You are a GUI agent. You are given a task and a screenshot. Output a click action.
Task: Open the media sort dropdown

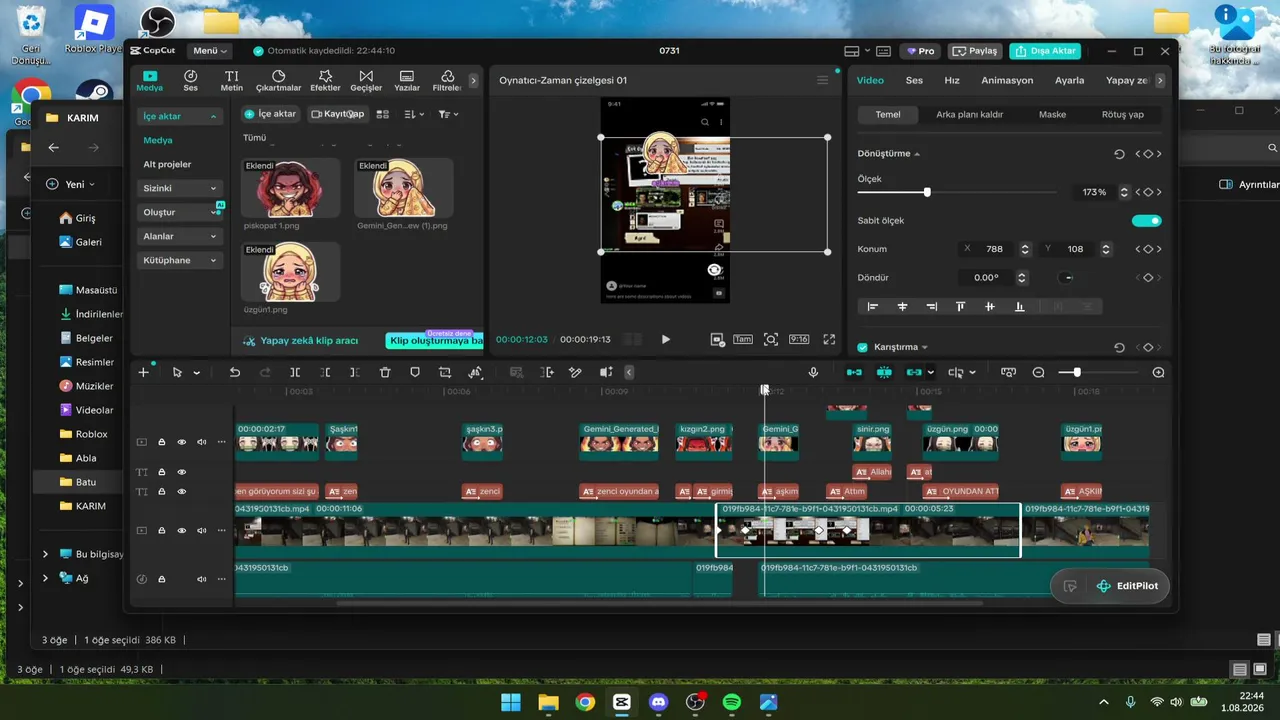click(414, 114)
